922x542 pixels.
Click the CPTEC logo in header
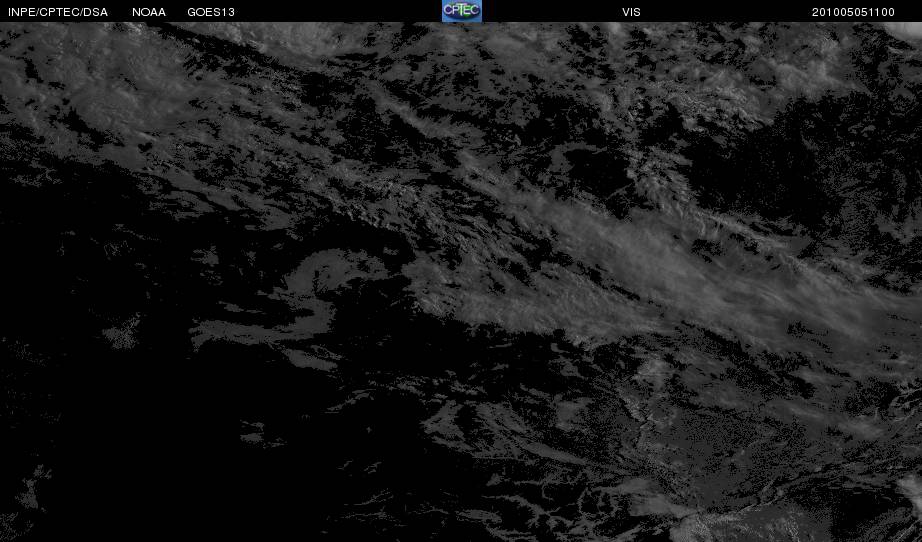tap(462, 11)
